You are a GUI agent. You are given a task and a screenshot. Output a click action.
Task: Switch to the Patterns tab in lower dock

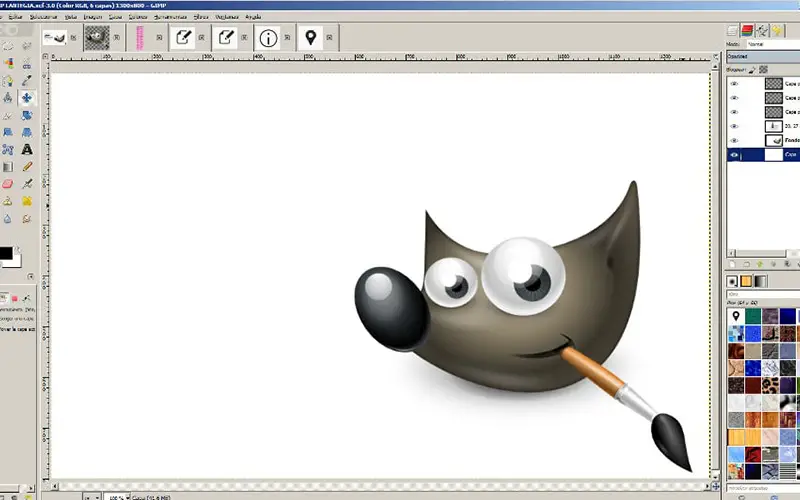coord(746,282)
